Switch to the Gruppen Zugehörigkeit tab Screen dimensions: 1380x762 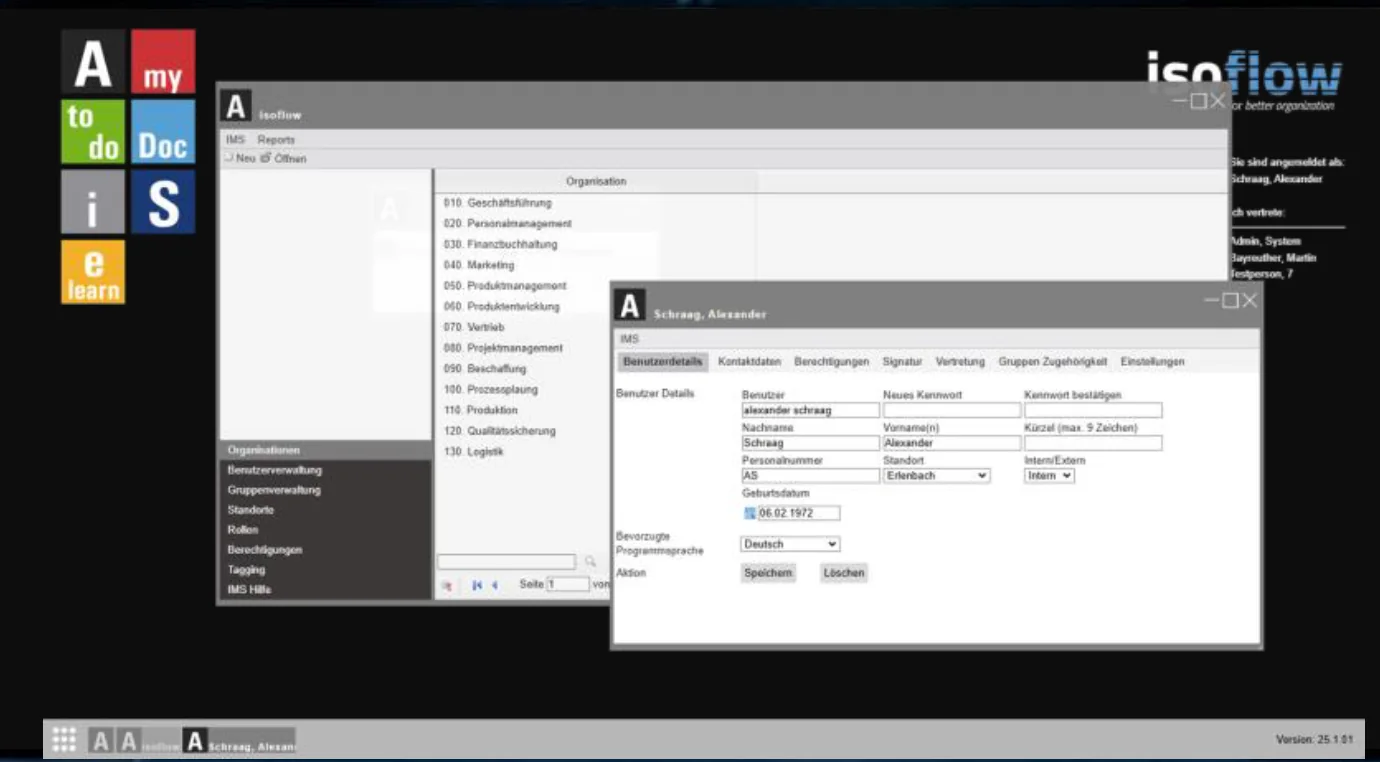1053,361
